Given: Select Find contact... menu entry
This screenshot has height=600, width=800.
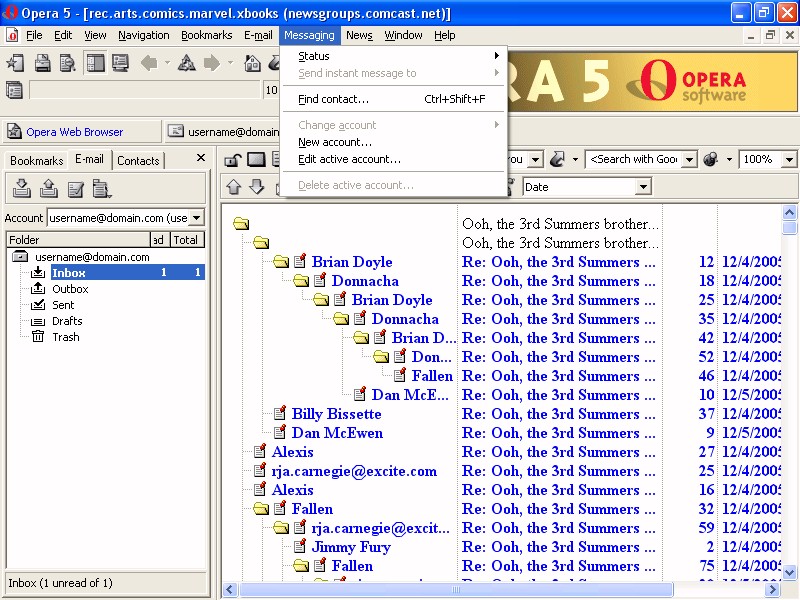Looking at the screenshot, I should pos(392,99).
